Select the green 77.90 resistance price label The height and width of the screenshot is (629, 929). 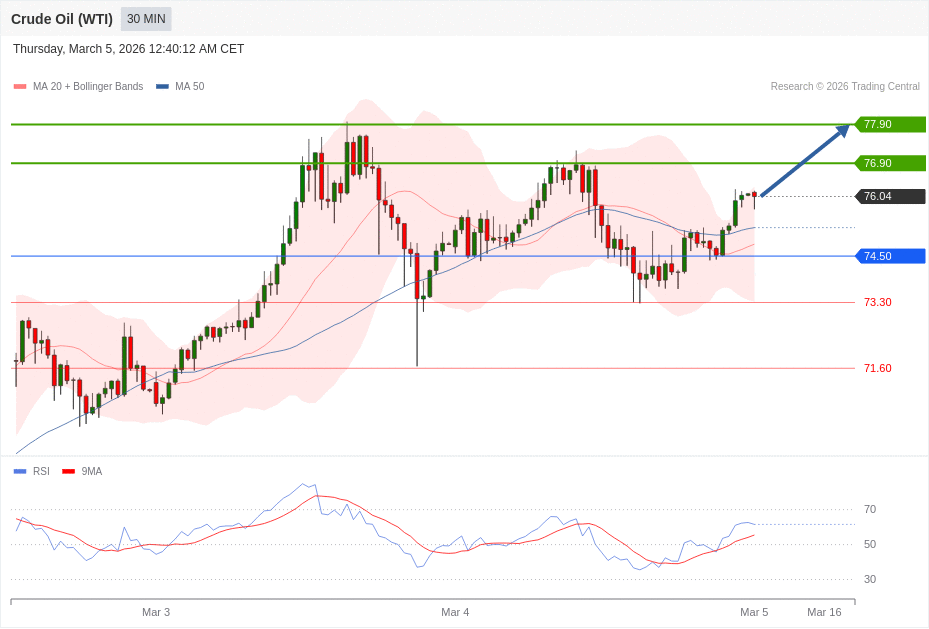coord(889,124)
